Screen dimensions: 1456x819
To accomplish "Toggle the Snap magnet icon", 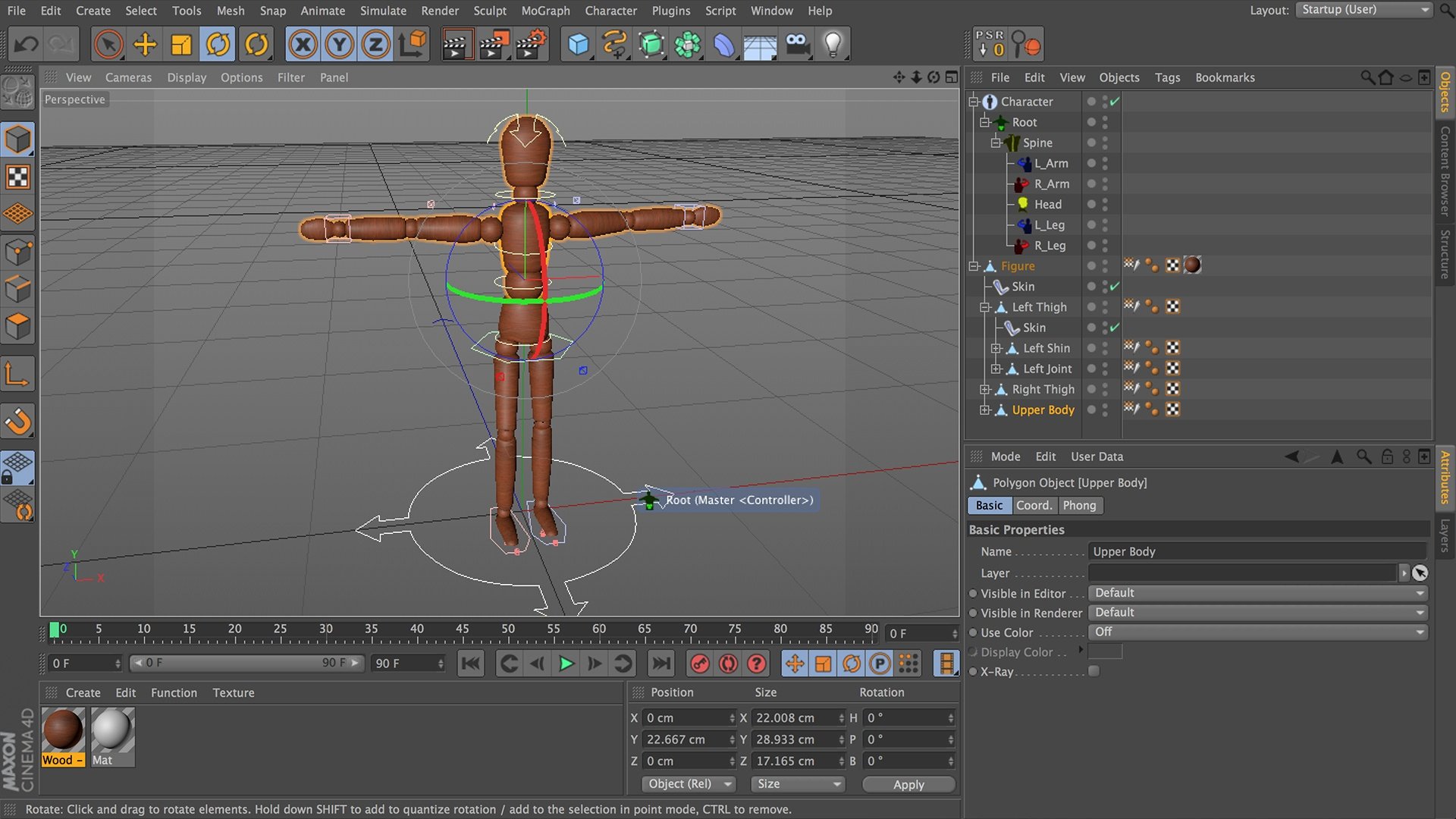I will (x=18, y=421).
